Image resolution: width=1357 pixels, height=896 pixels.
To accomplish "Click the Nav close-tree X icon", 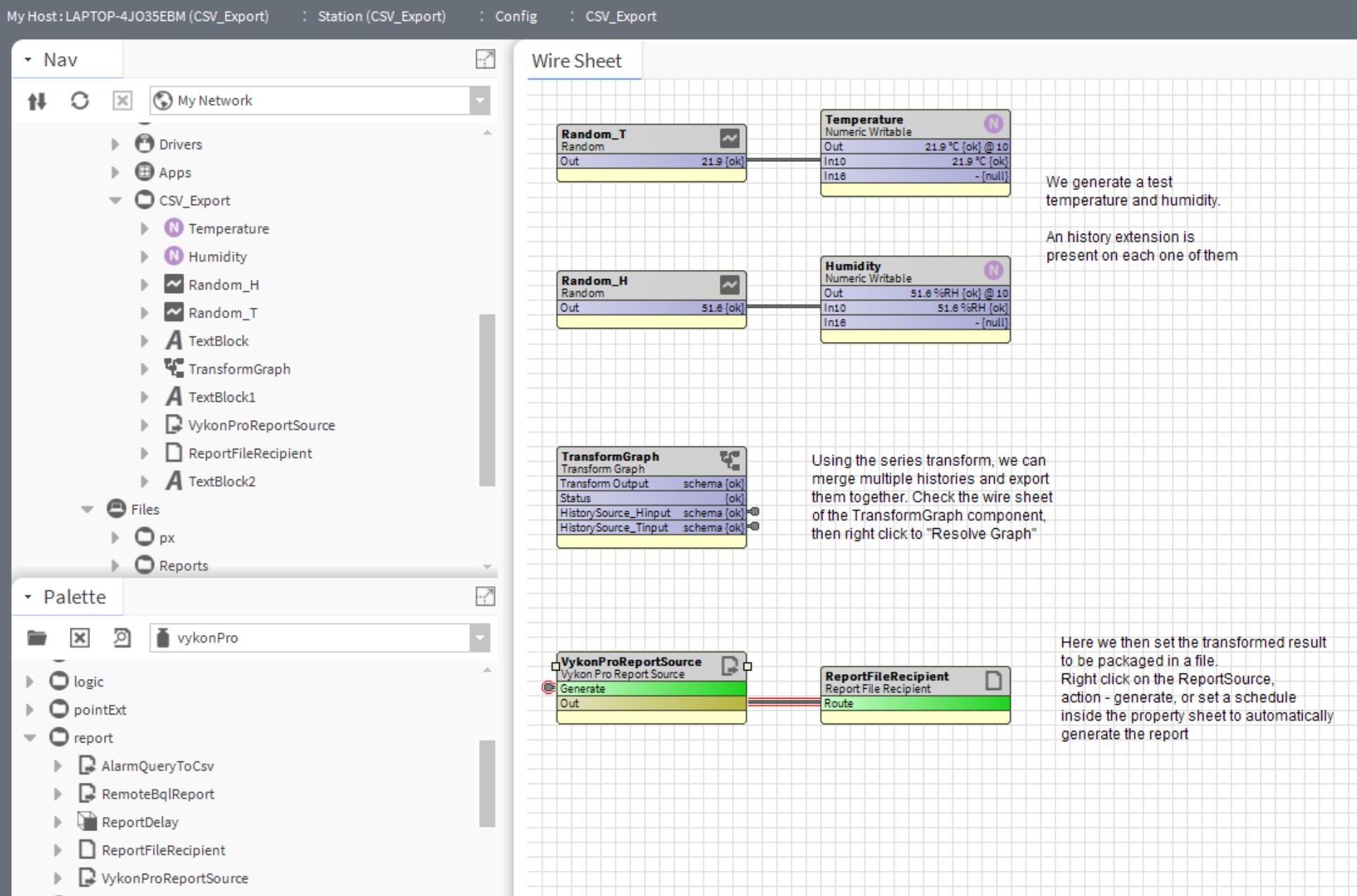I will pos(122,101).
